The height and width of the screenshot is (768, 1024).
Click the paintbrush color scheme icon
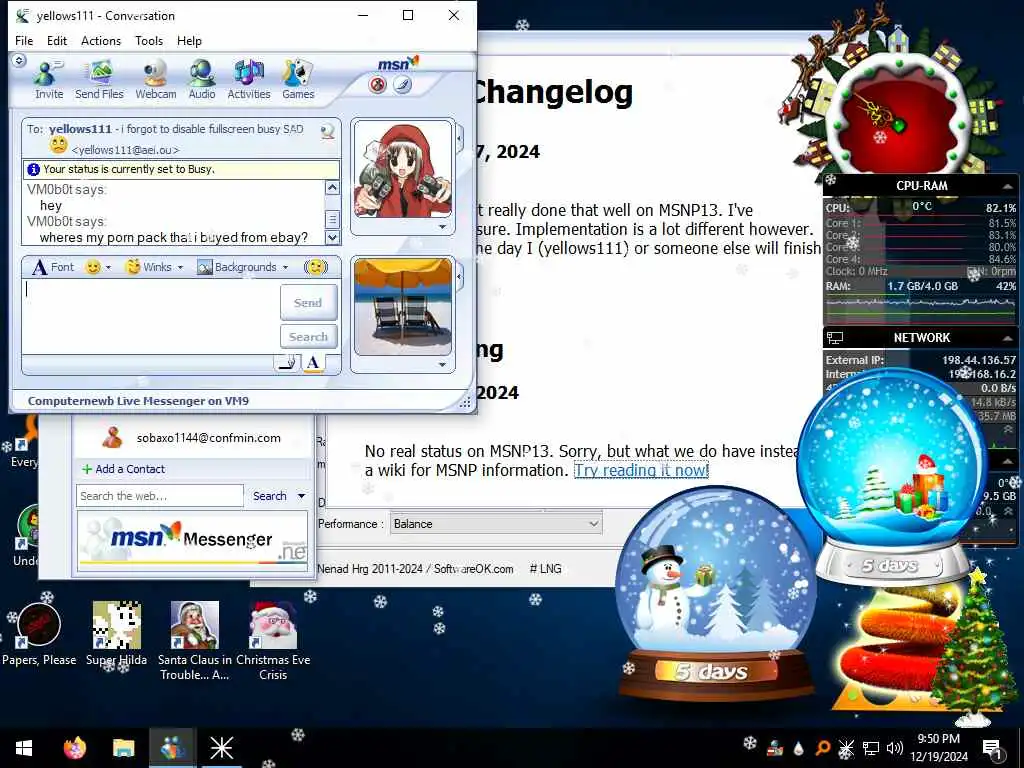point(403,85)
